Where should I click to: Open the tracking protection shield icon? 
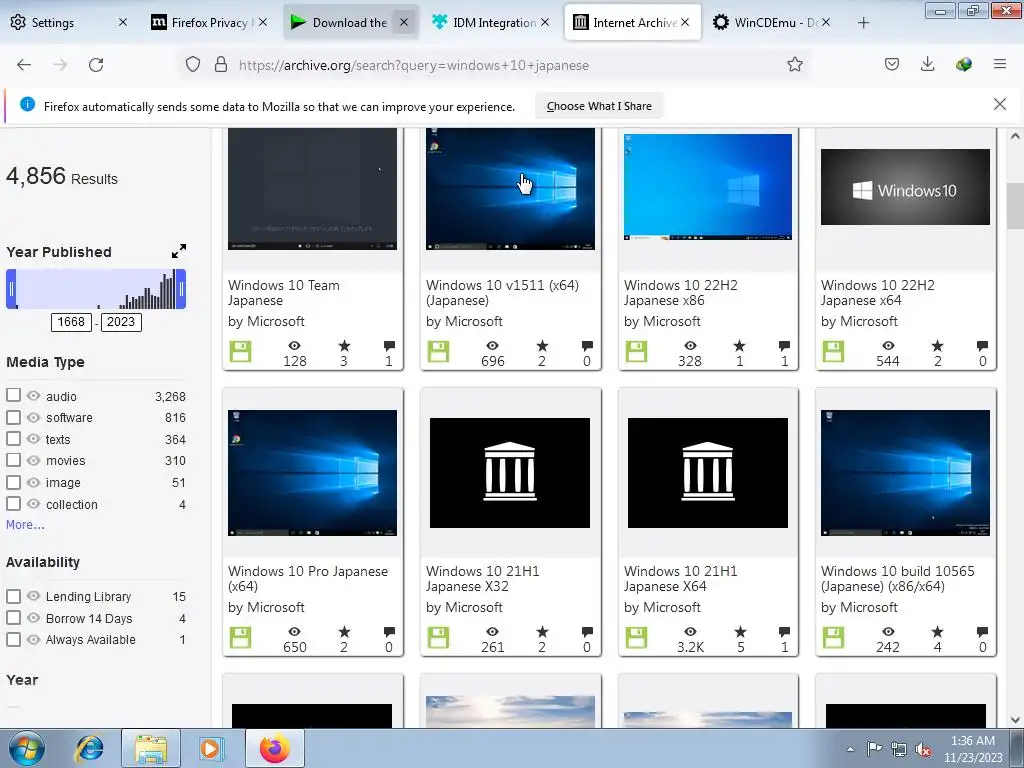click(x=193, y=64)
